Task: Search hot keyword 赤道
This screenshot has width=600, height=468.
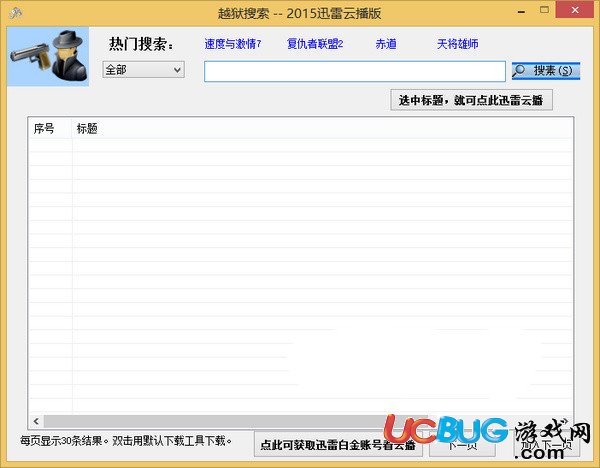Action: (x=386, y=44)
